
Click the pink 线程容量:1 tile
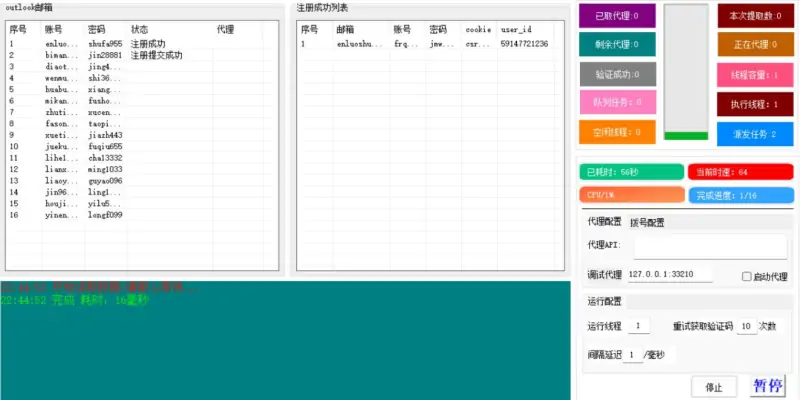(756, 75)
